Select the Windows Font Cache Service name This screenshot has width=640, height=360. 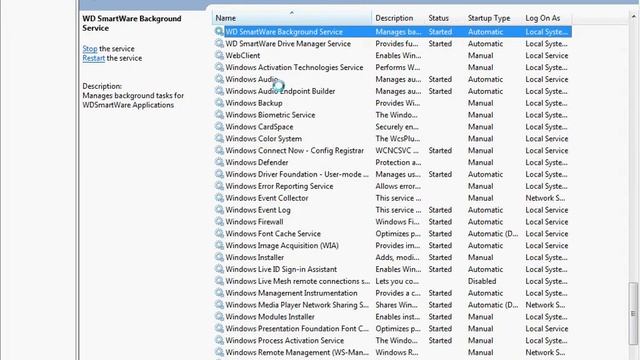pyautogui.click(x=273, y=233)
